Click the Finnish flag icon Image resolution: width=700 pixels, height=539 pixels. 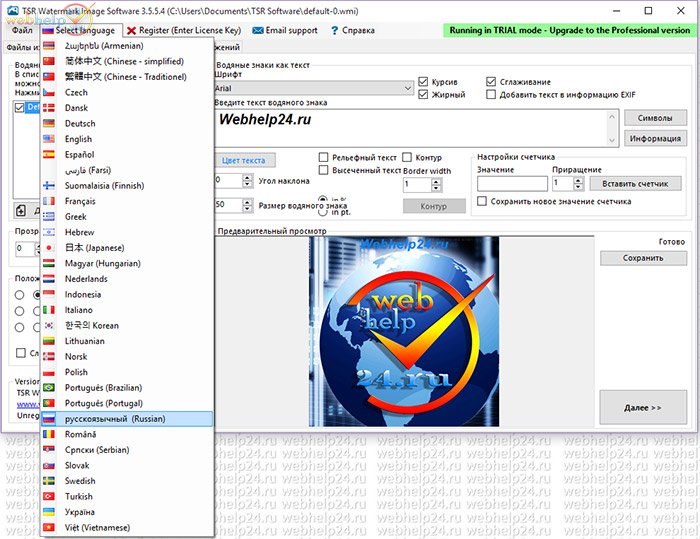(x=49, y=185)
